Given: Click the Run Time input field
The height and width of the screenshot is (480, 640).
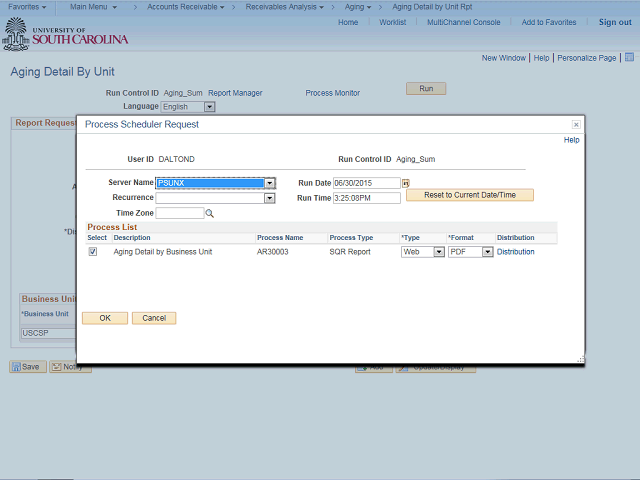Looking at the screenshot, I should tap(367, 198).
